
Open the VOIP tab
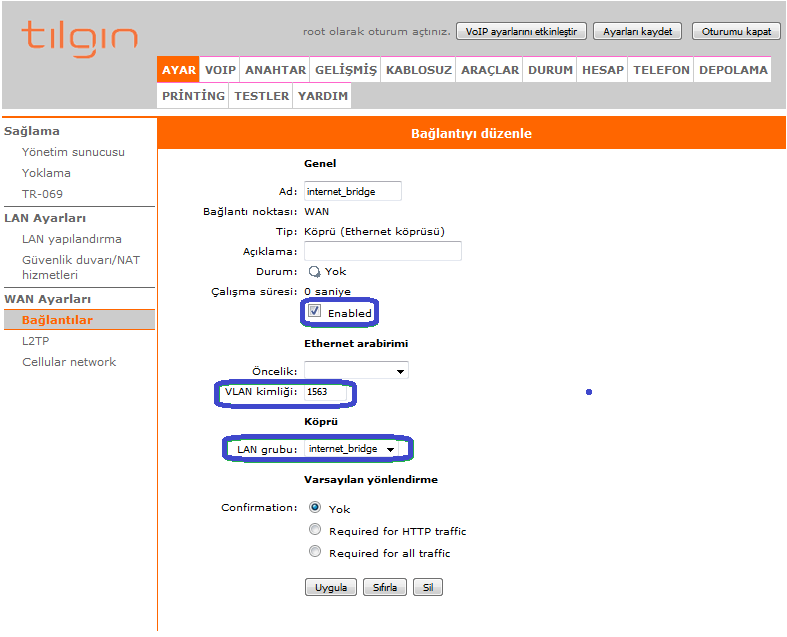tap(220, 70)
